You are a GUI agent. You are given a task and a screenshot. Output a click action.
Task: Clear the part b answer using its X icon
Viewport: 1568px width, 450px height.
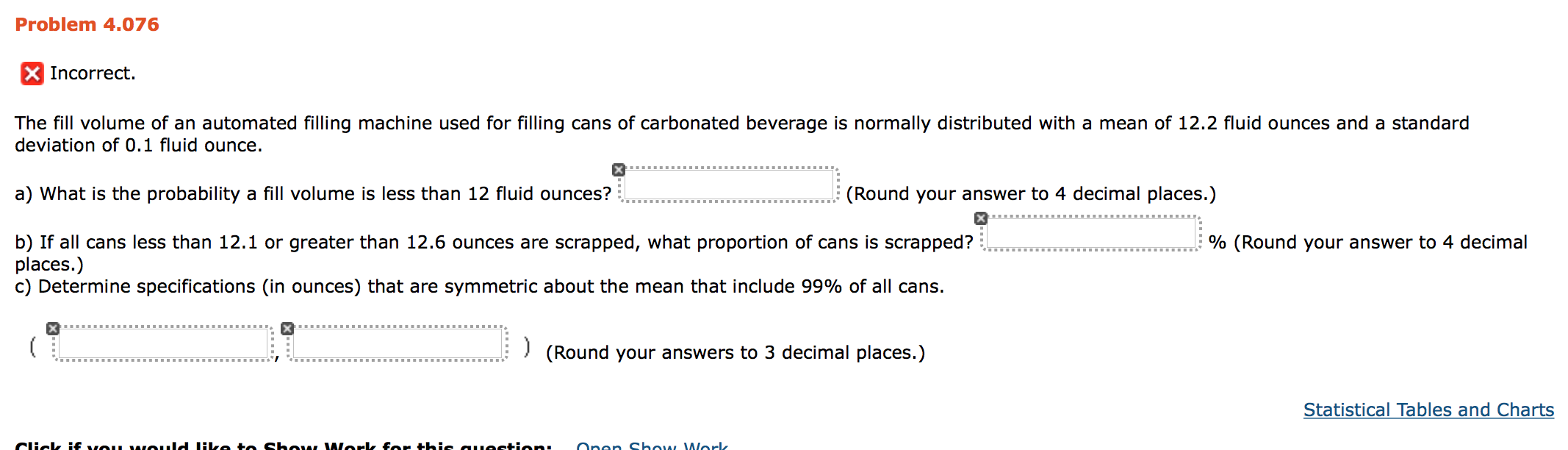982,218
